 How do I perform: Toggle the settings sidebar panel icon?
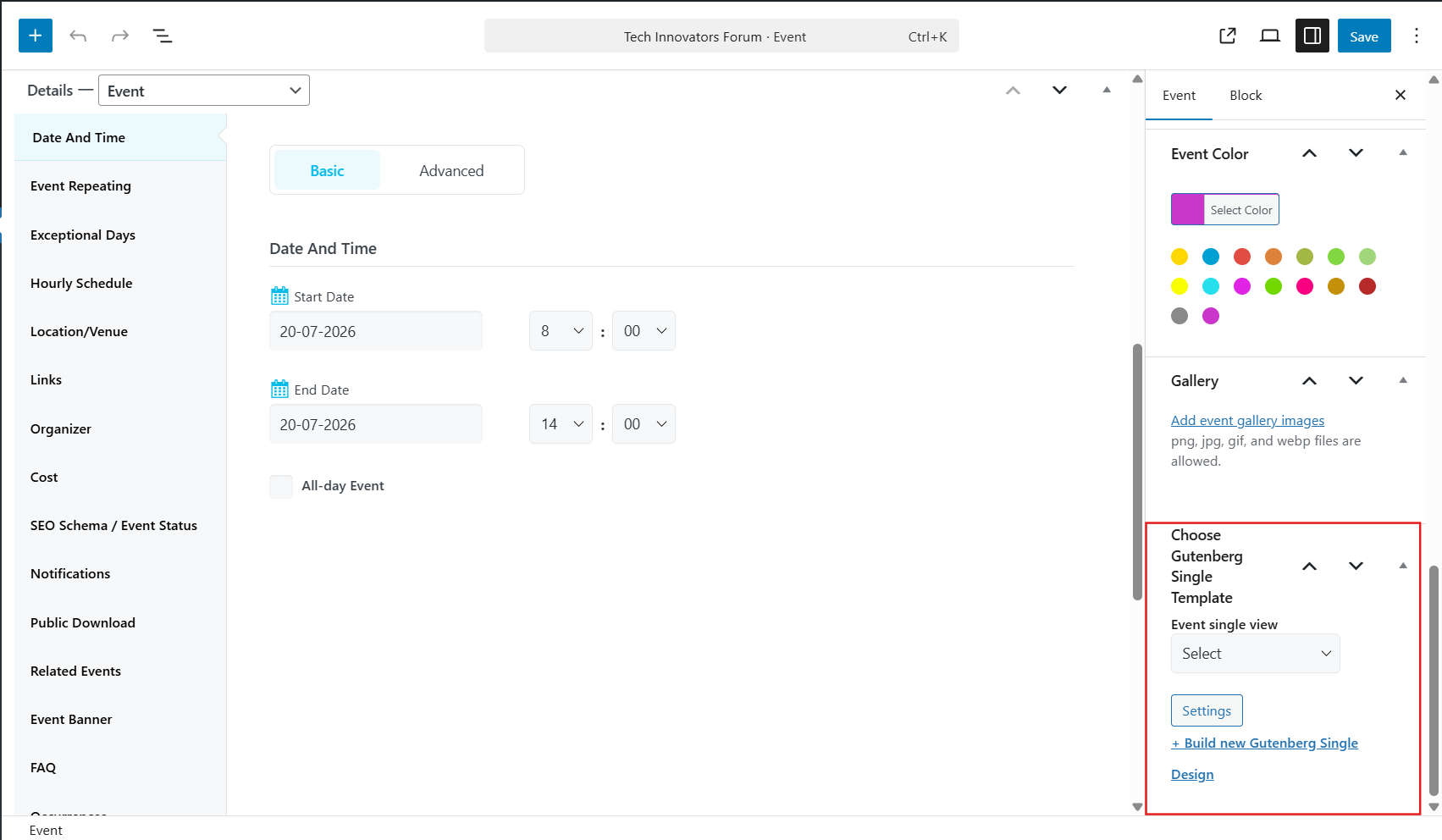1312,36
